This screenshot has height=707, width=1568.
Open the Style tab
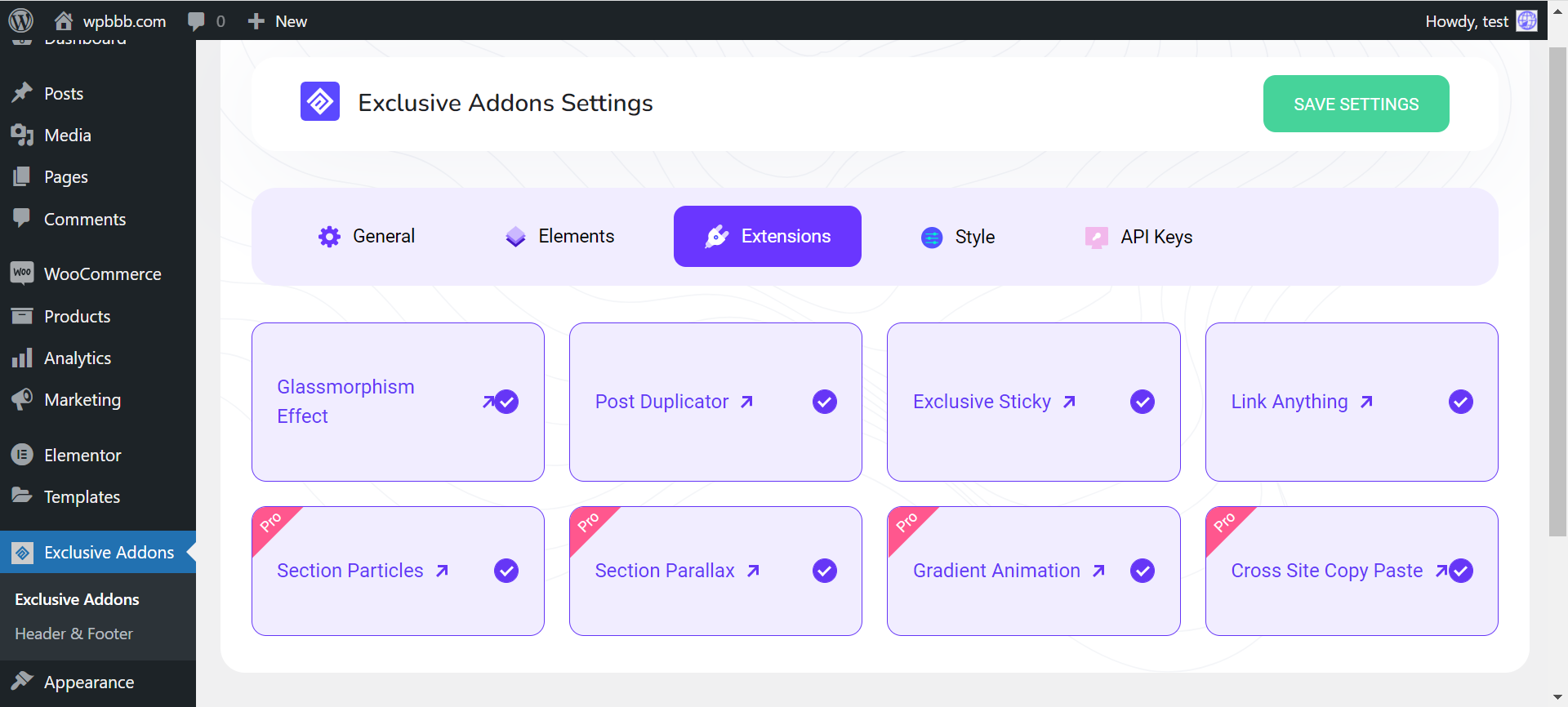(958, 237)
